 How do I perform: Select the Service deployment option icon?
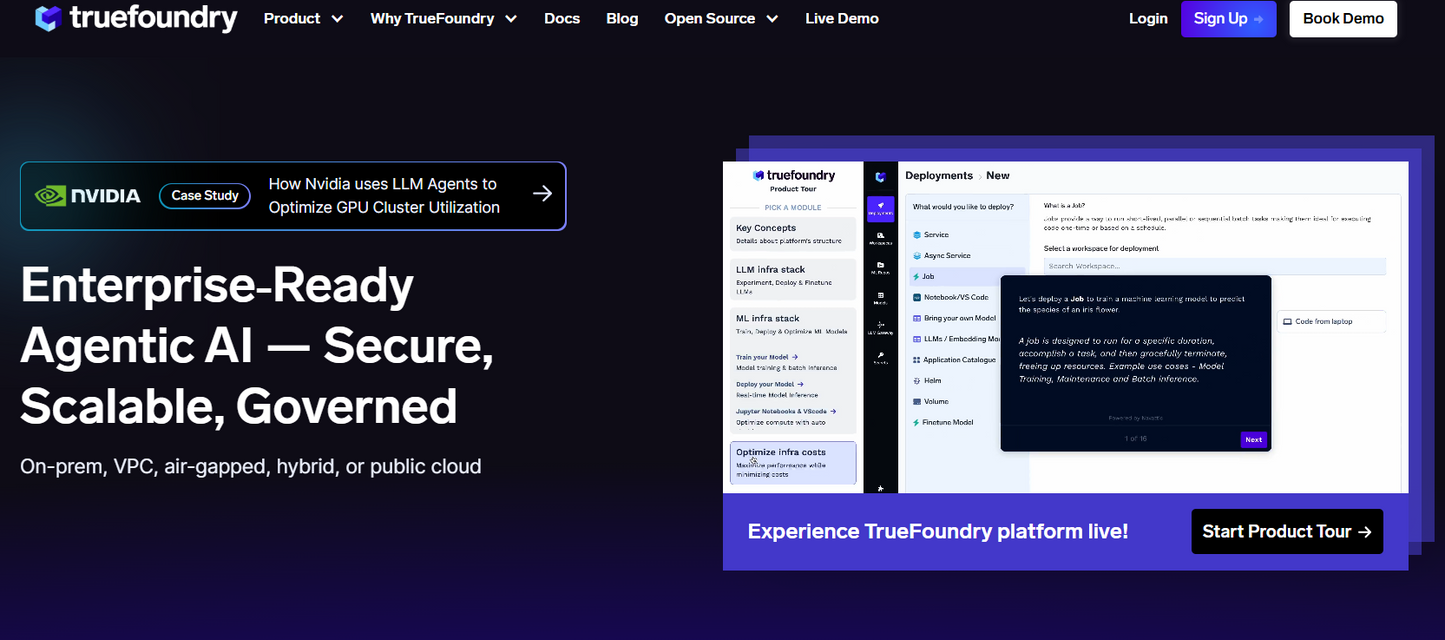pyautogui.click(x=916, y=234)
